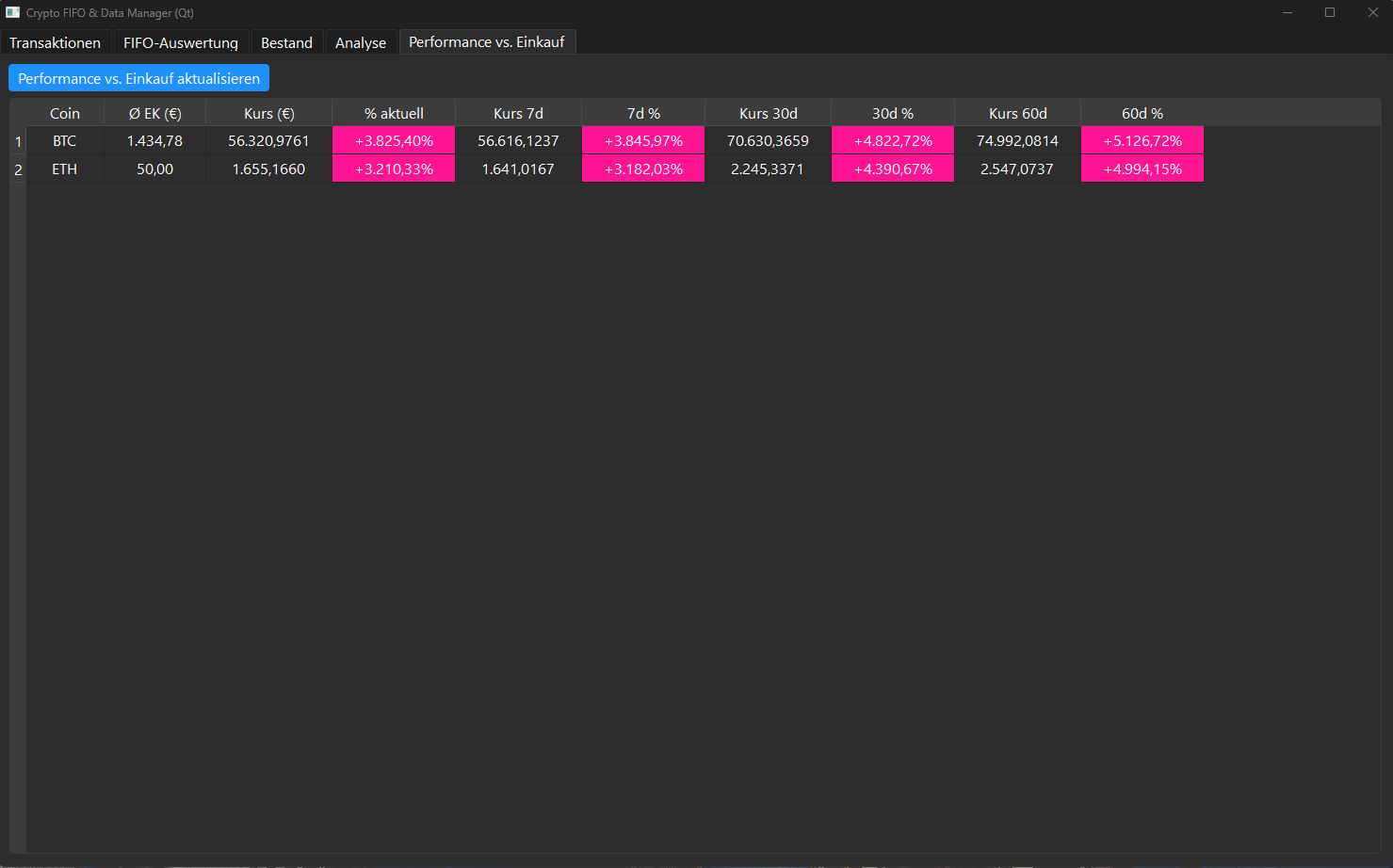The height and width of the screenshot is (868, 1393).
Task: Click the % aktuell column header
Action: click(394, 113)
